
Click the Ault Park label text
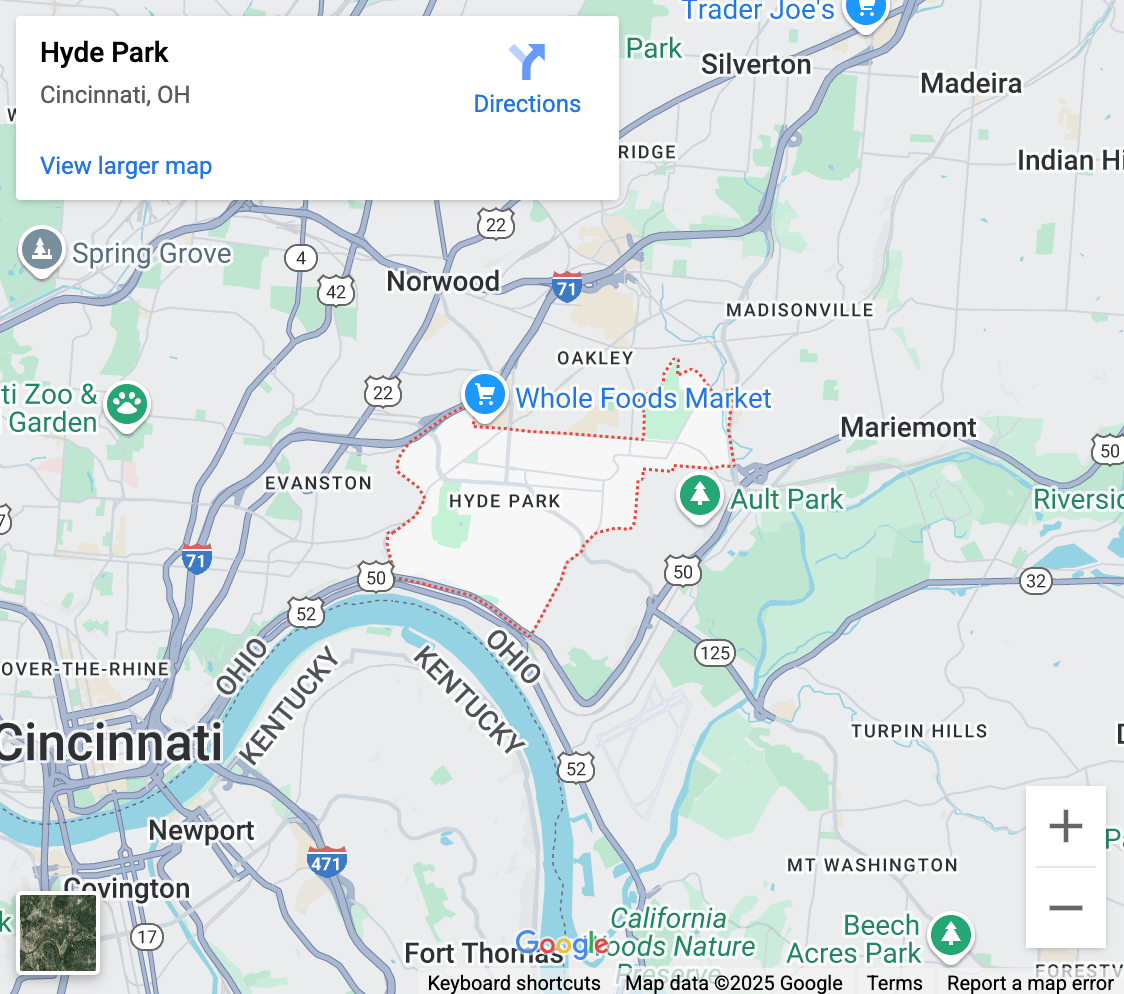pos(787,499)
